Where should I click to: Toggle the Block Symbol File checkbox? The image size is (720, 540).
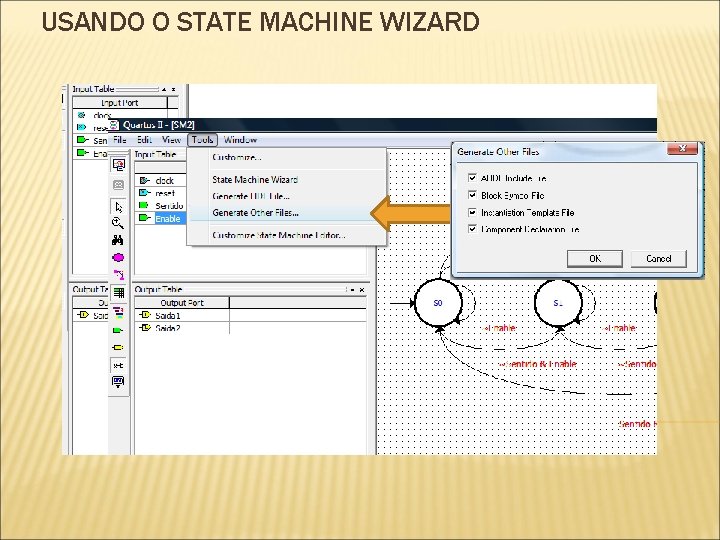click(x=472, y=195)
